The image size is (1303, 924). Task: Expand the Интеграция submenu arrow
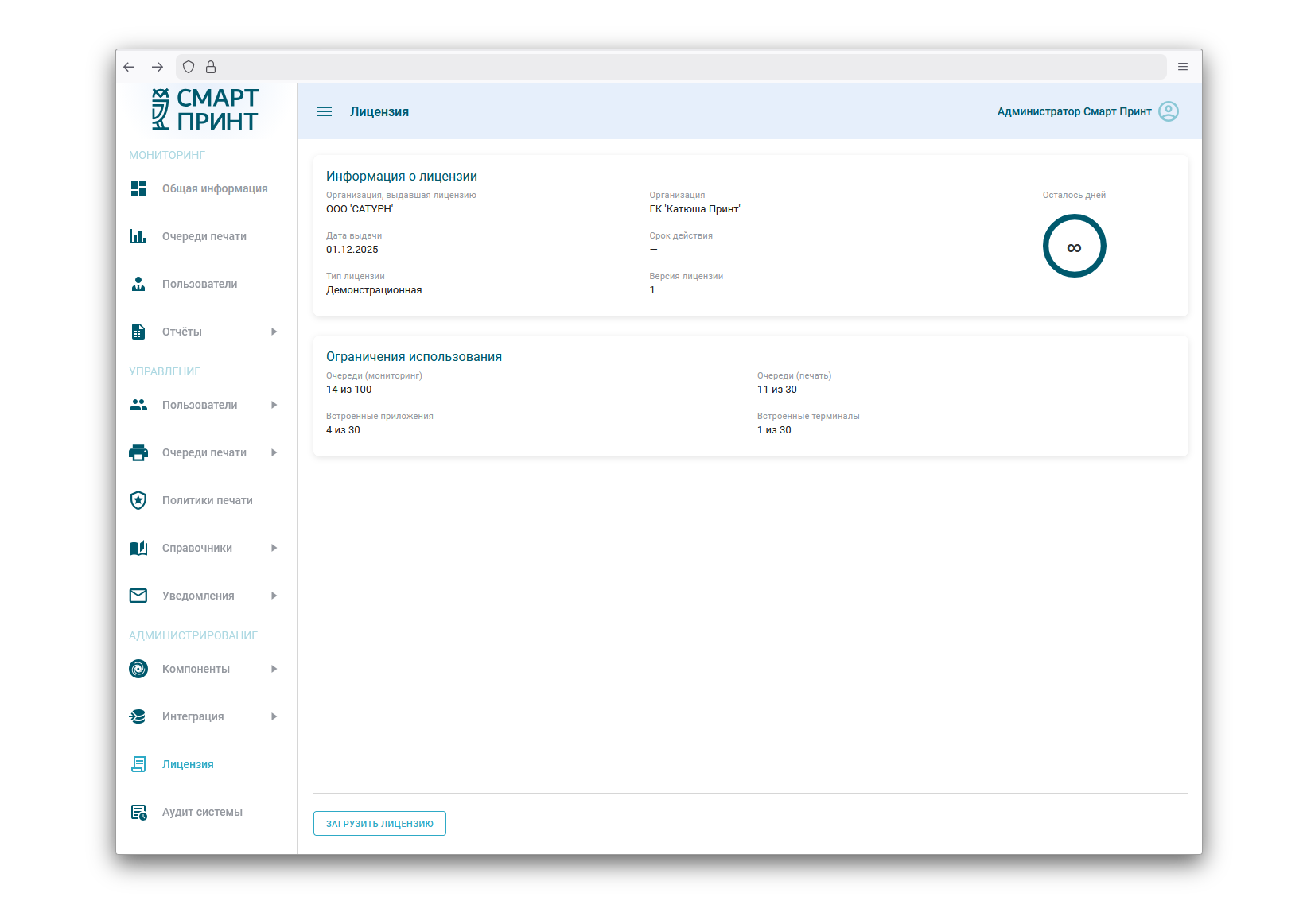(x=274, y=716)
